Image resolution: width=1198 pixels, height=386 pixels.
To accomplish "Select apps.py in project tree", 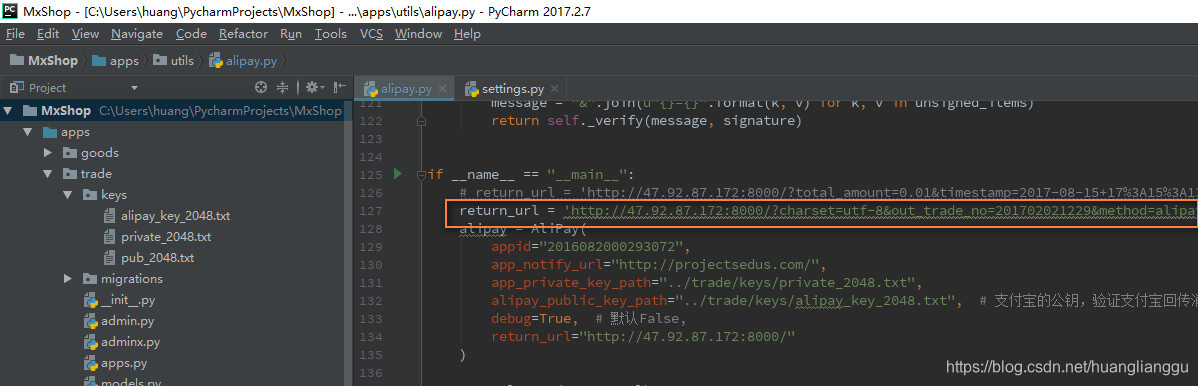I will (124, 363).
